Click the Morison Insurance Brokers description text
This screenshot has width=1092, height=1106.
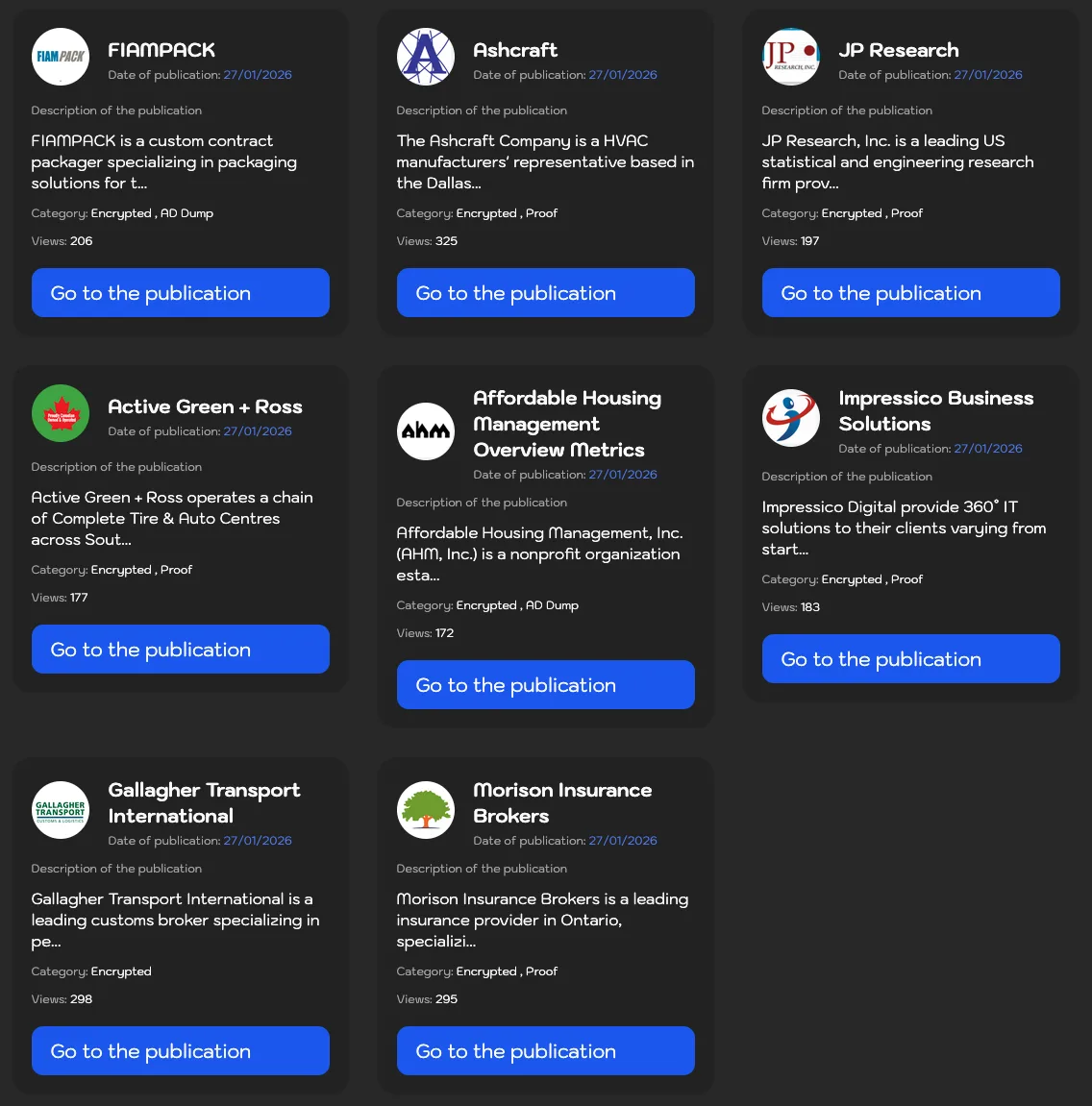(542, 920)
